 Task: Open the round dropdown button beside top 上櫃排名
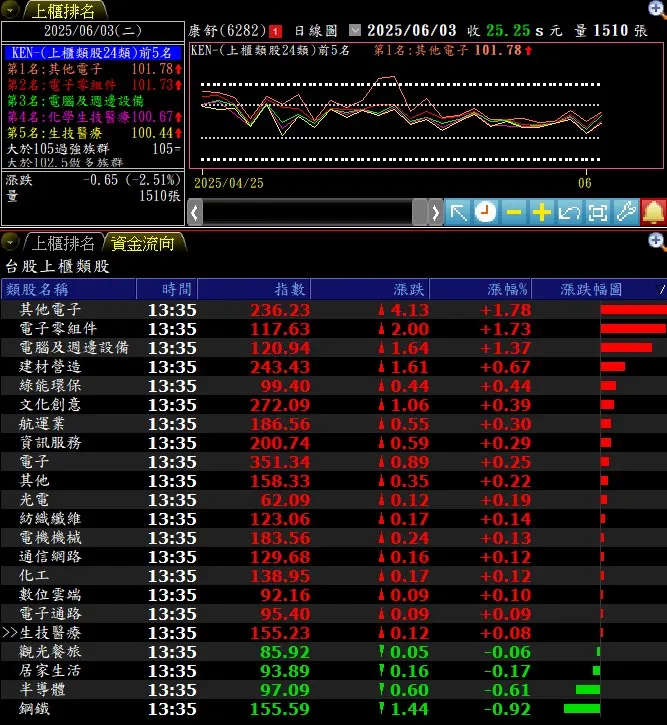(x=10, y=9)
